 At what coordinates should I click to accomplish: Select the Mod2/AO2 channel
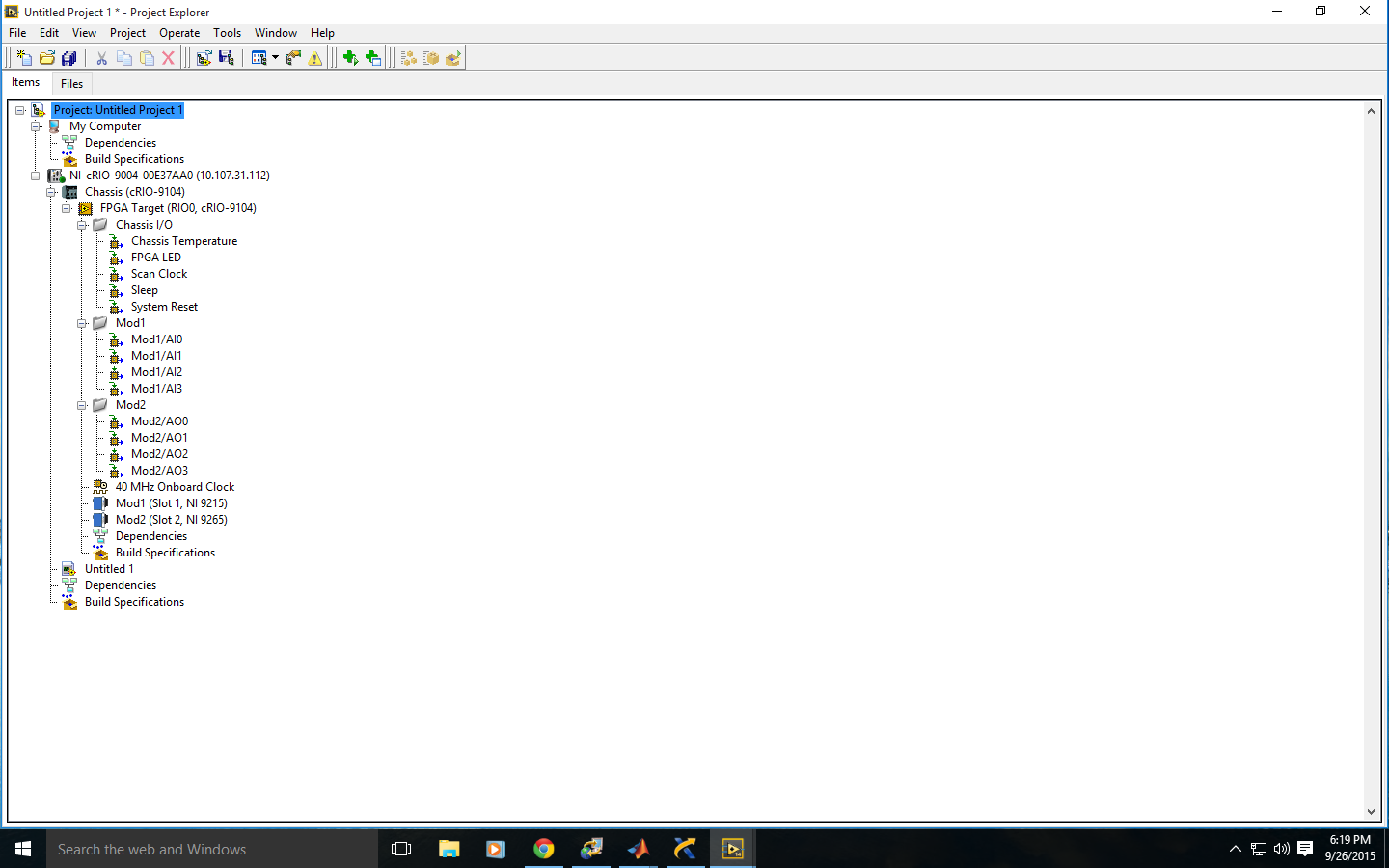click(160, 454)
